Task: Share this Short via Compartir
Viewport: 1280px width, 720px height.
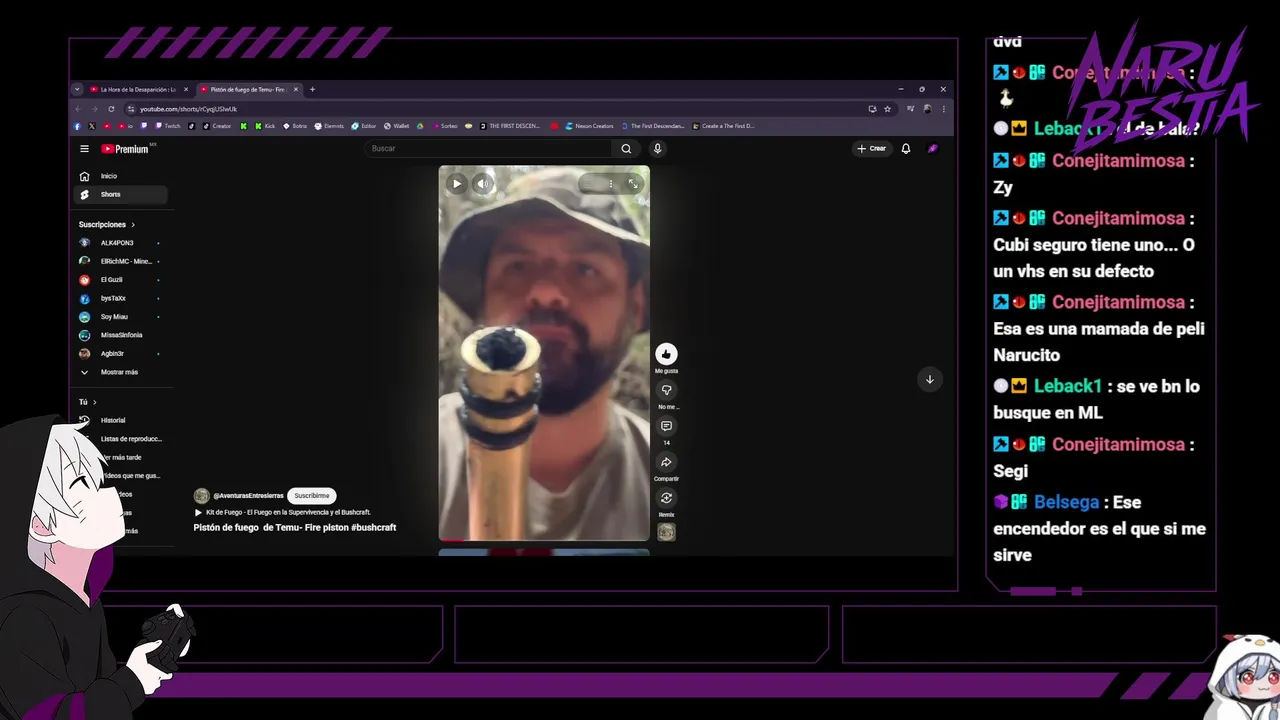Action: (x=666, y=462)
